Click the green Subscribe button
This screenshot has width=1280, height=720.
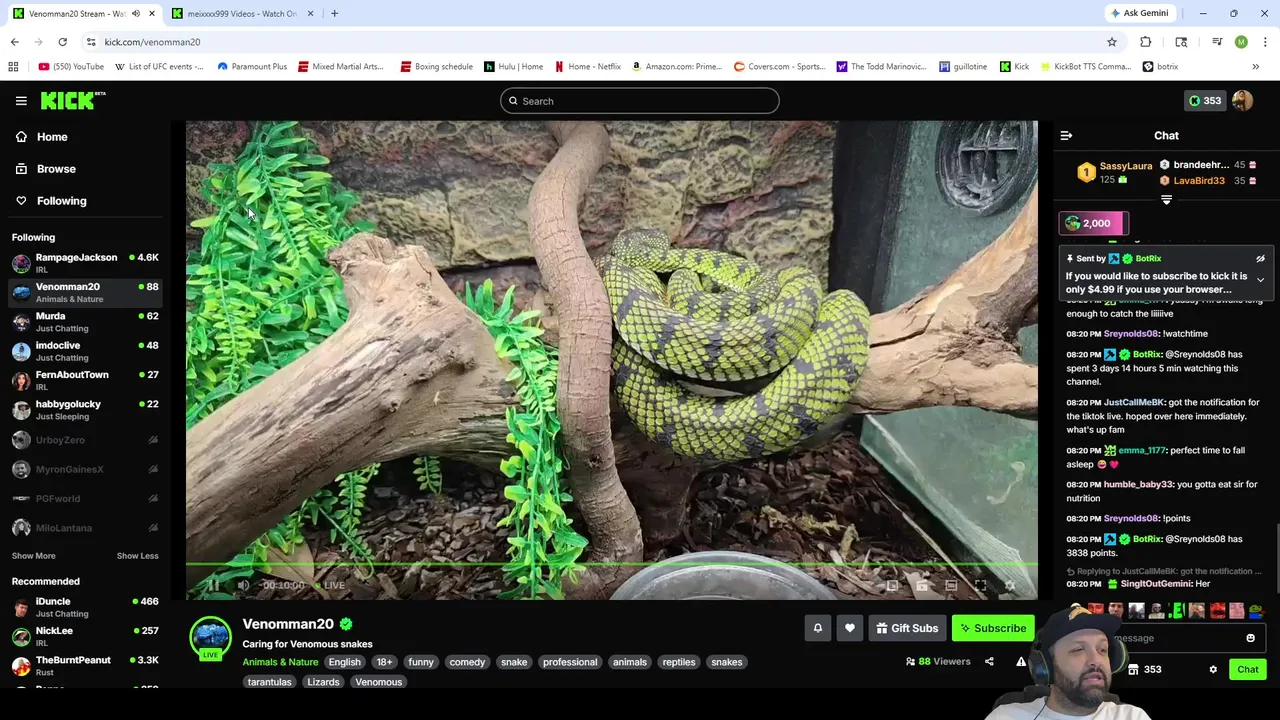point(993,628)
